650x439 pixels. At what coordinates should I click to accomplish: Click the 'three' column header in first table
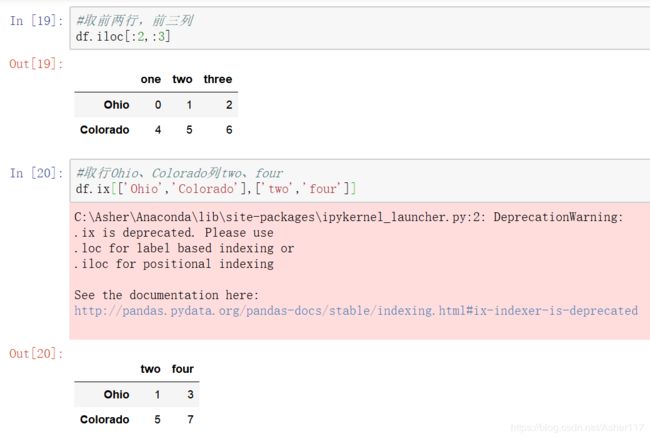pos(218,79)
